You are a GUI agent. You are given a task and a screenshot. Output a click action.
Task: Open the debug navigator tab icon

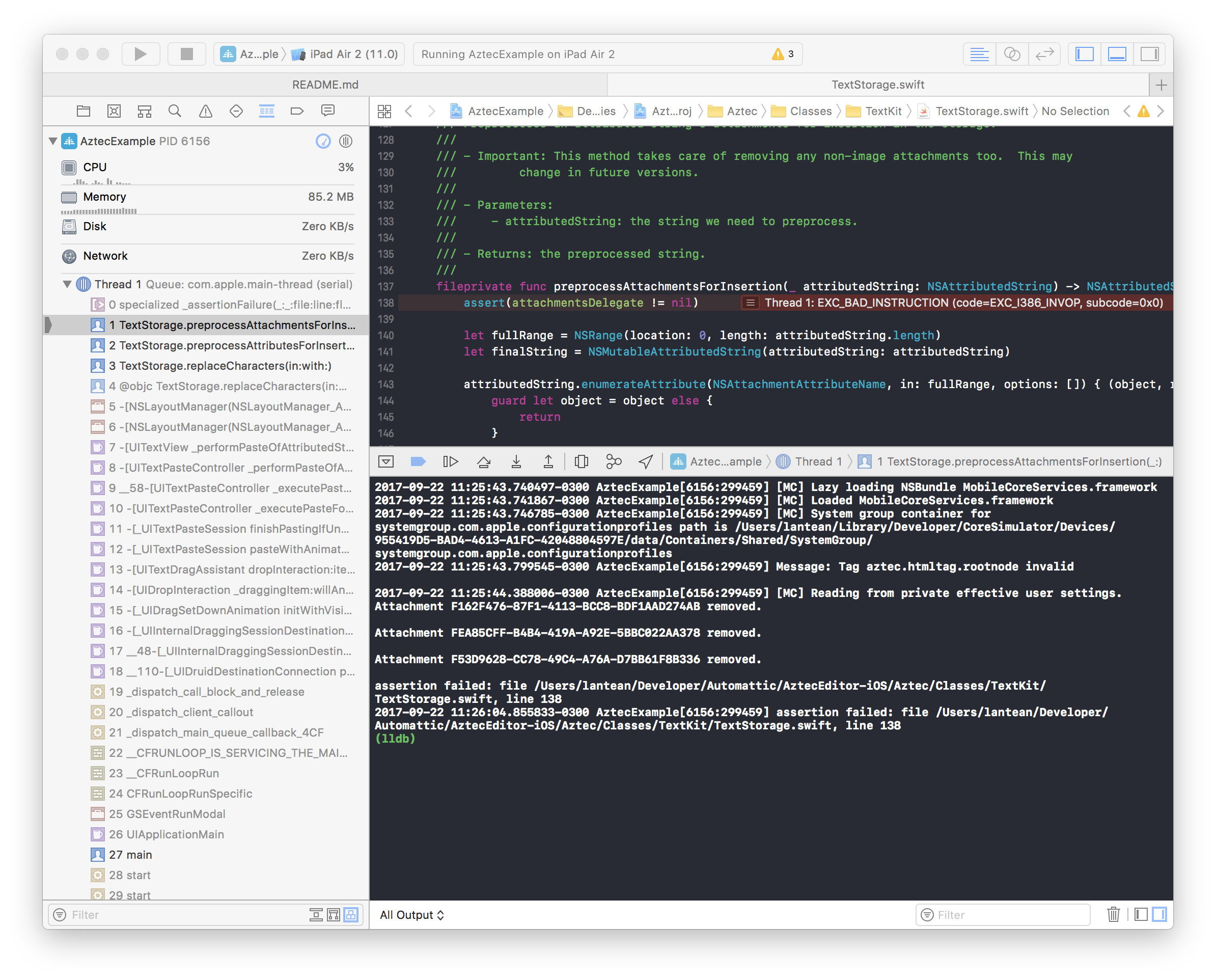coord(266,111)
